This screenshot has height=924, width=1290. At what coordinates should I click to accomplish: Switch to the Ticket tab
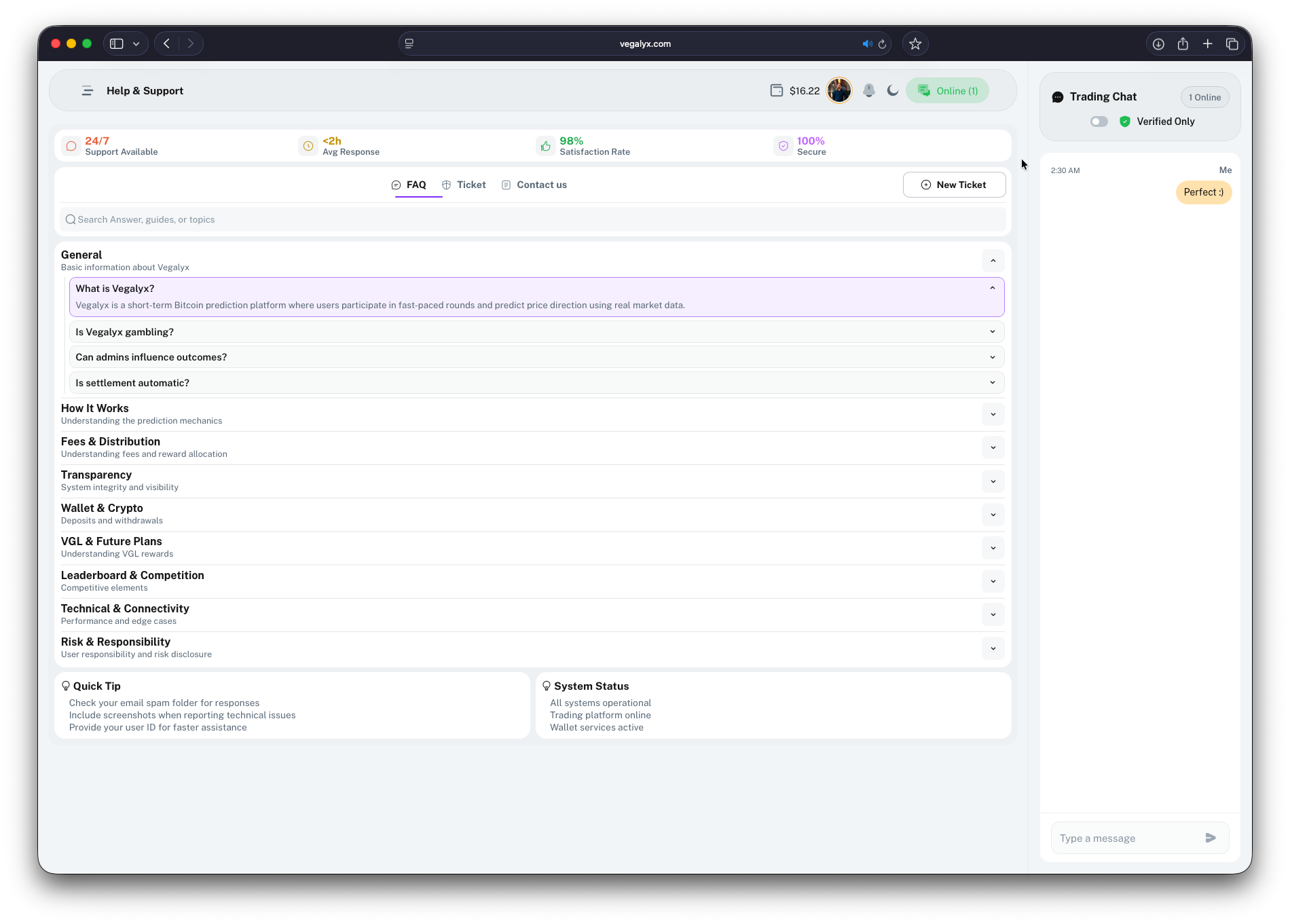point(464,185)
